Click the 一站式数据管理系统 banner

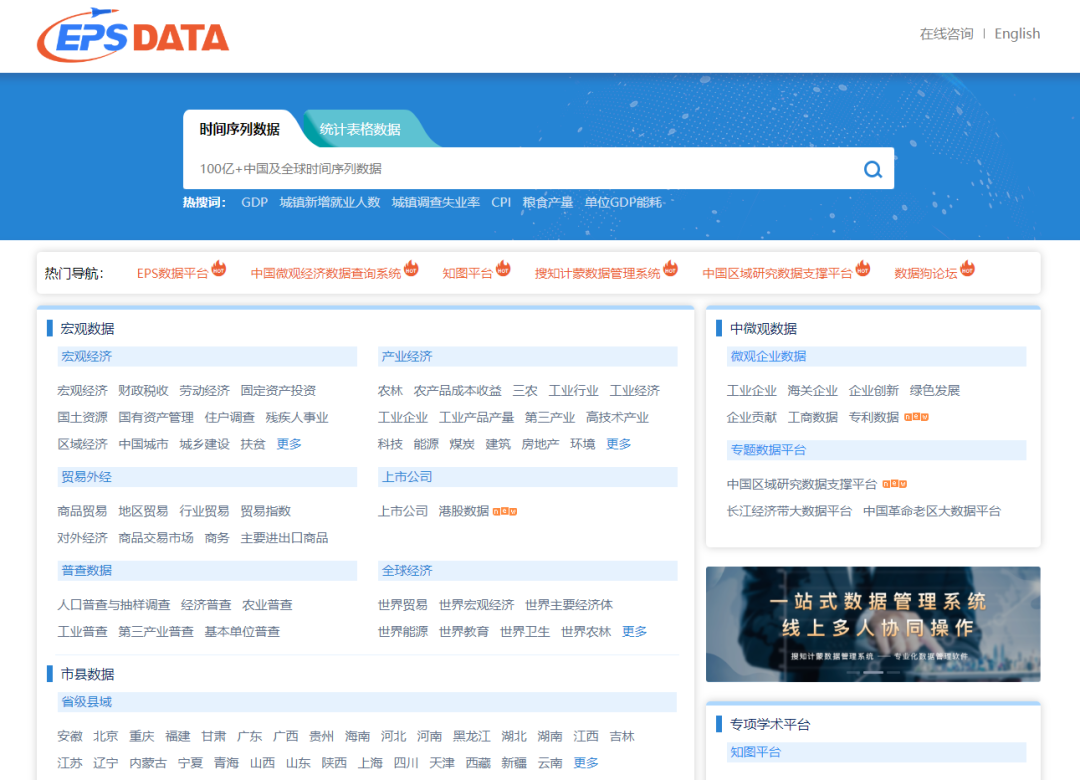tap(873, 624)
